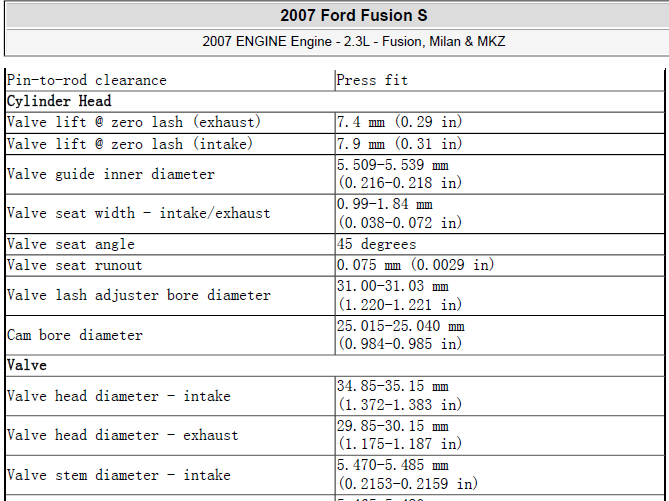The image size is (669, 501).
Task: Select the exhaust valve lift row label
Action: (134, 122)
